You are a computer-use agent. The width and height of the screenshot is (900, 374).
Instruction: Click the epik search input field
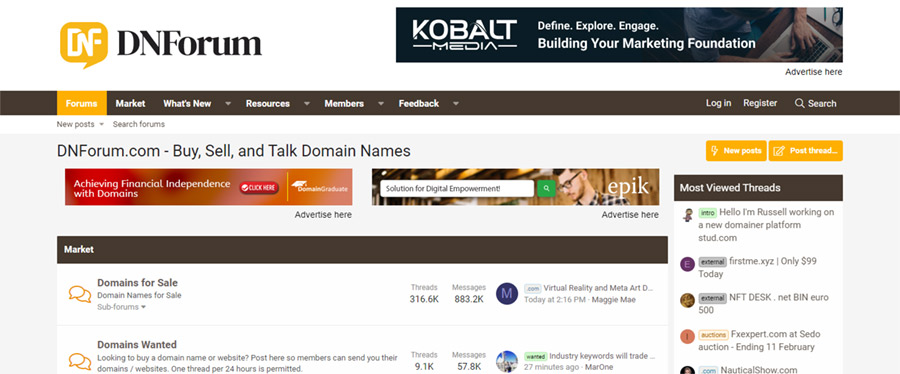[x=457, y=188]
